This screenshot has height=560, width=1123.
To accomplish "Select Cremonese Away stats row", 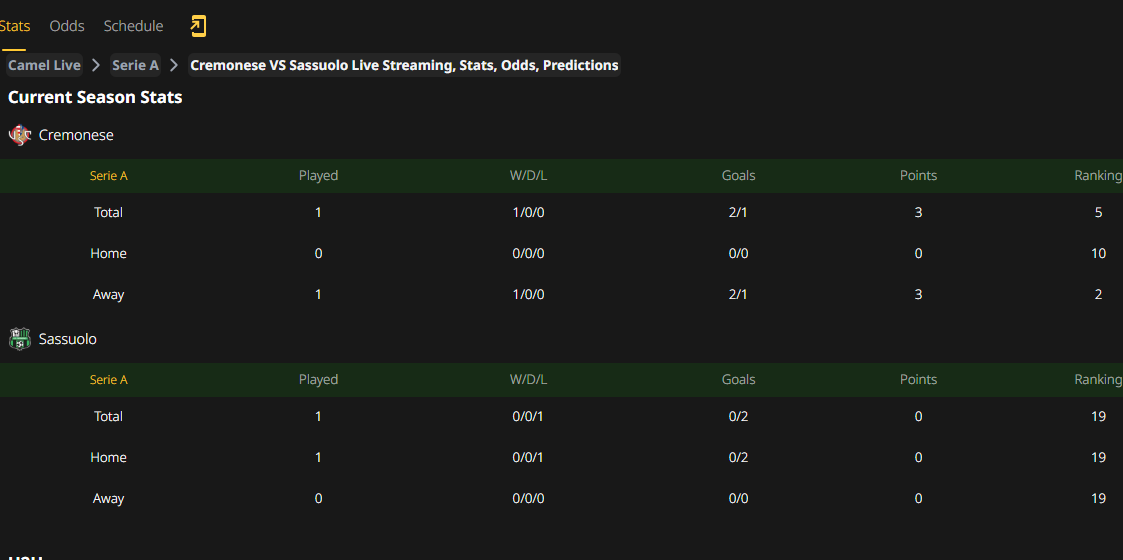I will (x=562, y=294).
